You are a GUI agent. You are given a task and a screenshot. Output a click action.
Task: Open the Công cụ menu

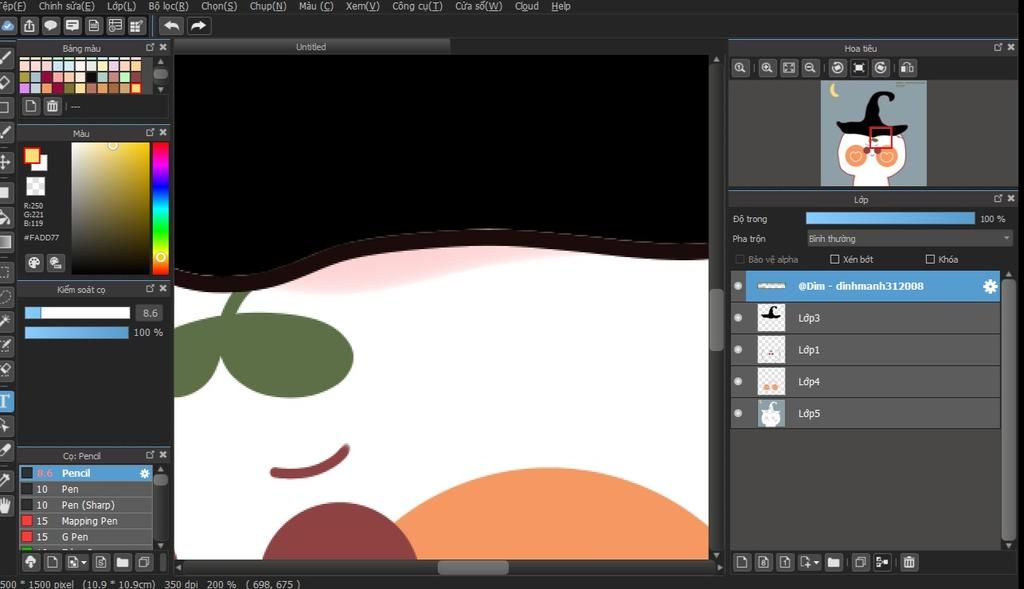click(x=417, y=6)
